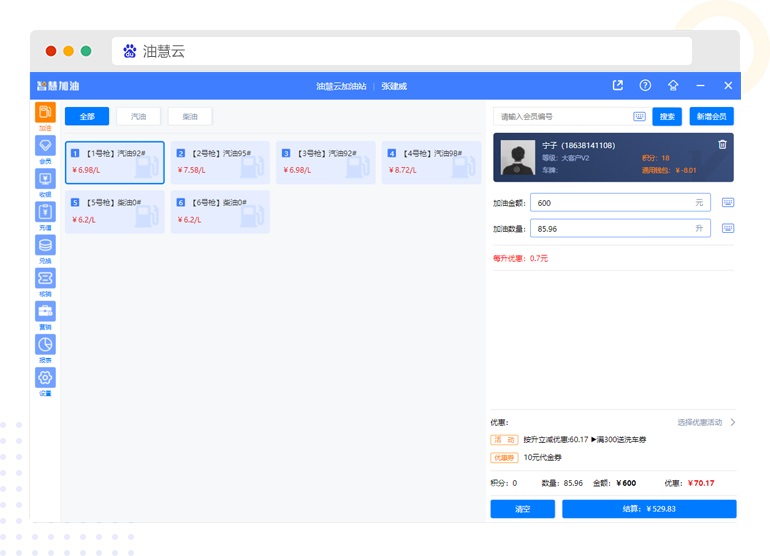Viewport: 770px width, 556px height.
Task: Click 选择优惠活动 link text
Action: coord(700,422)
